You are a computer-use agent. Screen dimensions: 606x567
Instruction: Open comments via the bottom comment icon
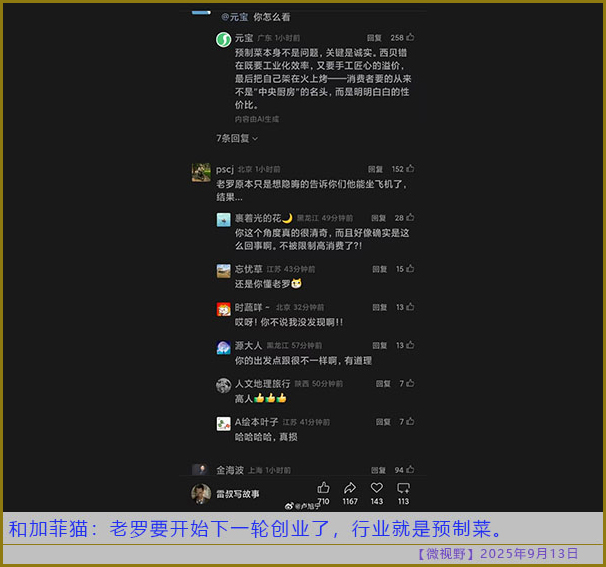[403, 488]
